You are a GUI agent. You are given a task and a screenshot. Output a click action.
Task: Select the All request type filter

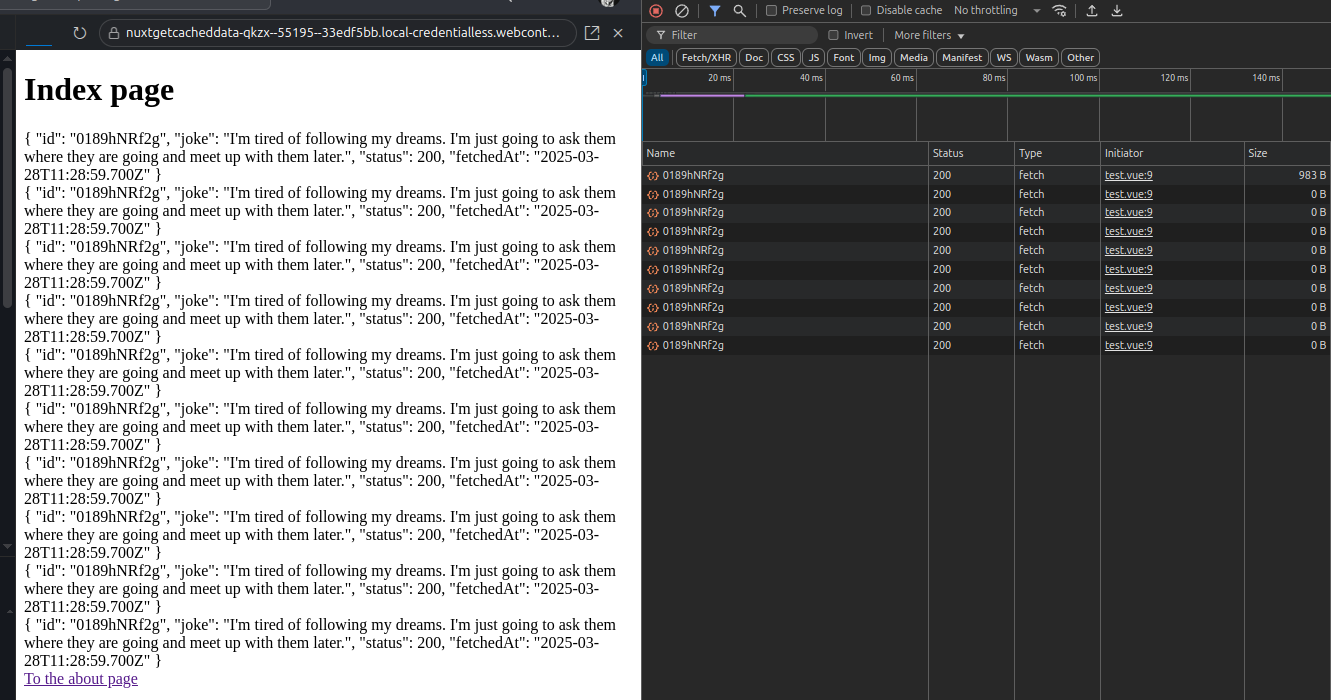click(657, 58)
